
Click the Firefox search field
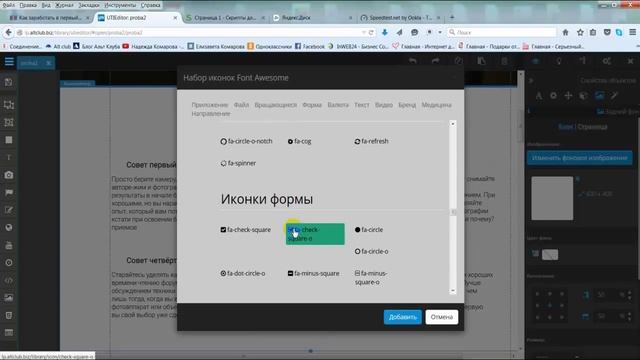click(502, 32)
